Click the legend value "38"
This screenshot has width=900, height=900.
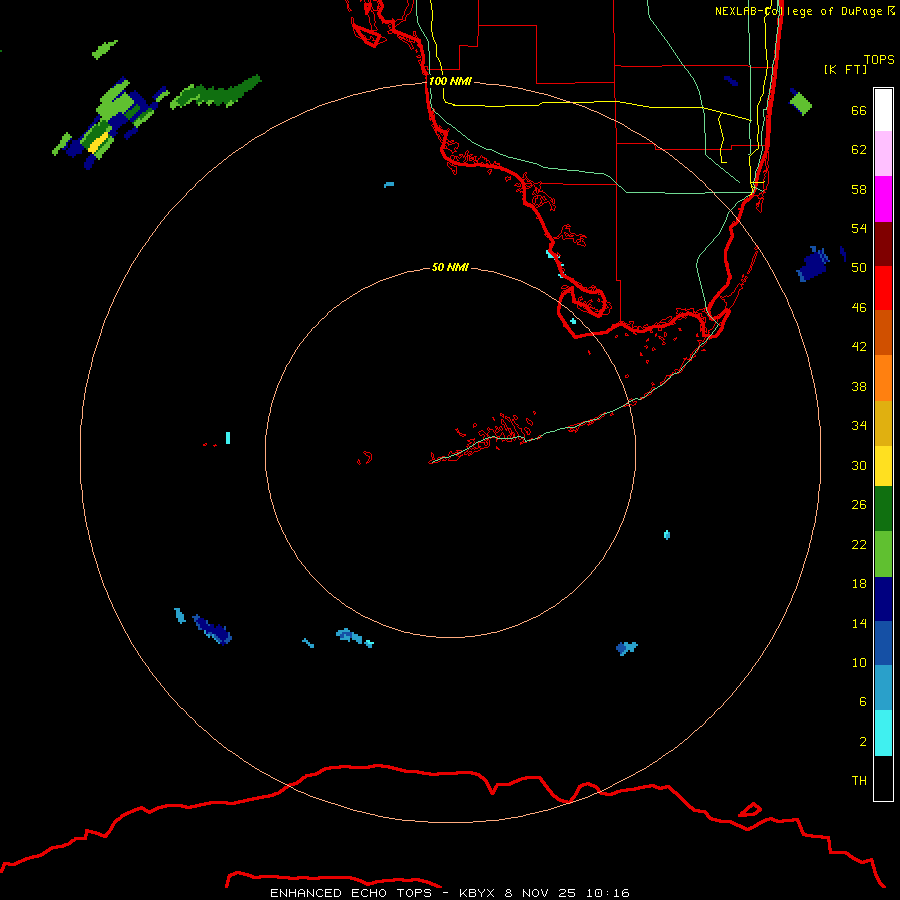point(859,387)
